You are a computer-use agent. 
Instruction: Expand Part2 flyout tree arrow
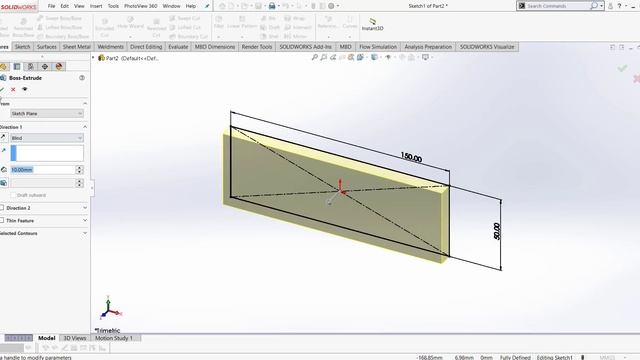93,58
